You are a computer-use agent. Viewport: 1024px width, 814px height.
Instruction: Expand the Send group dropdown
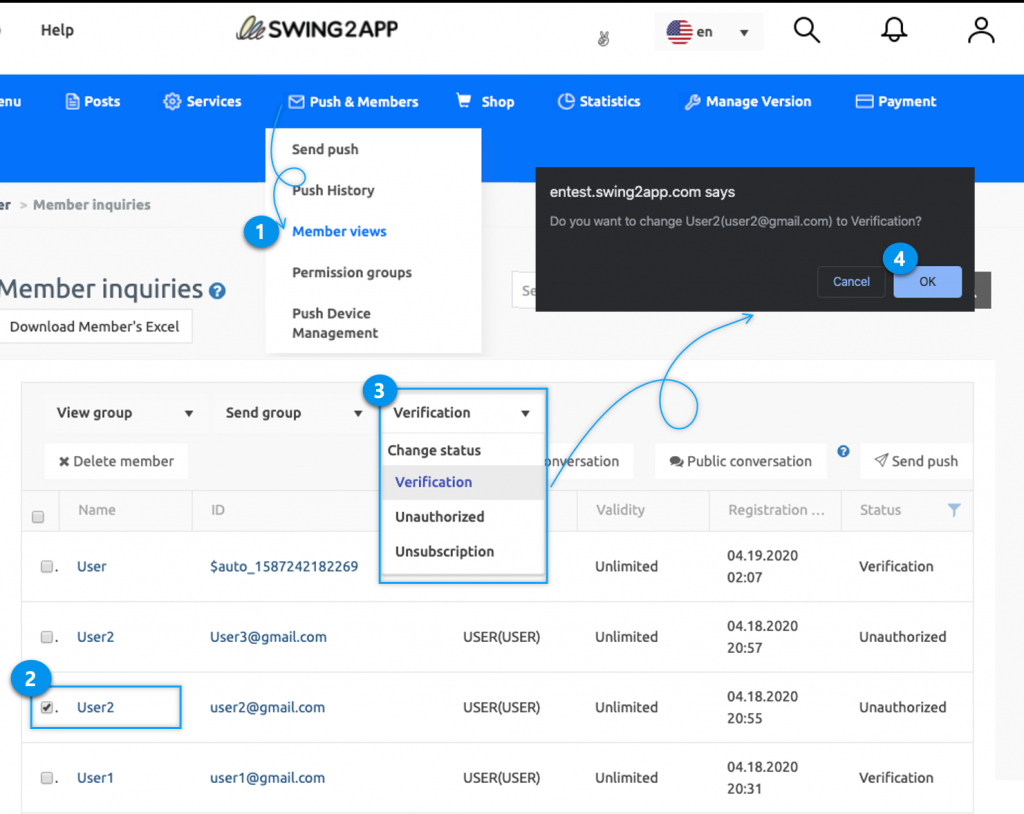pyautogui.click(x=290, y=412)
